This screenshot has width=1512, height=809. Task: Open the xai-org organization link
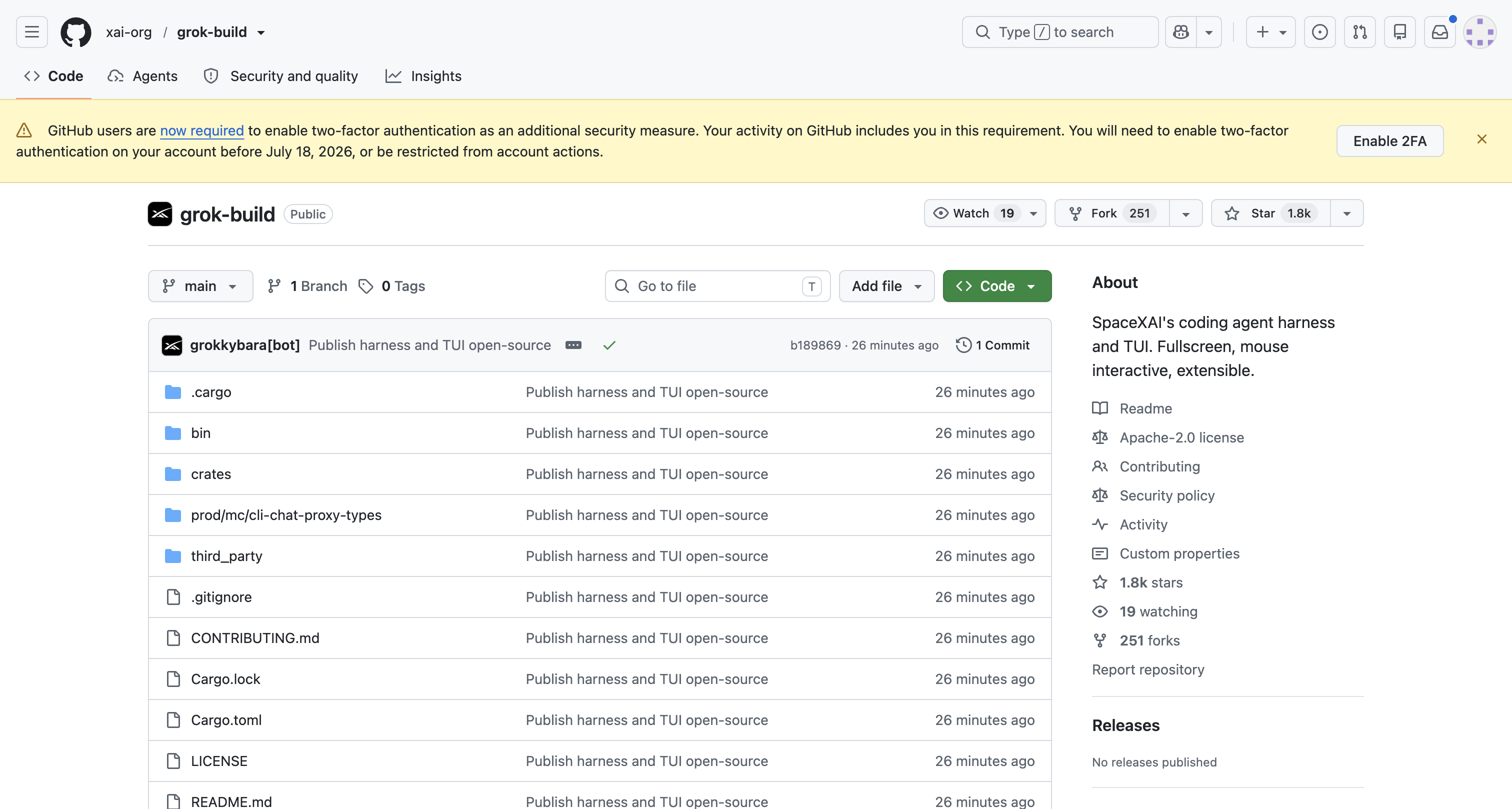point(129,32)
